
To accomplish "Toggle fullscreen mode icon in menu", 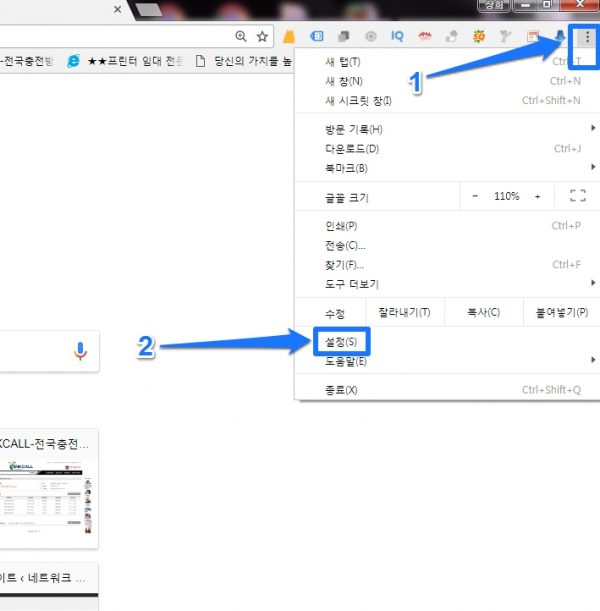I will coord(578,196).
